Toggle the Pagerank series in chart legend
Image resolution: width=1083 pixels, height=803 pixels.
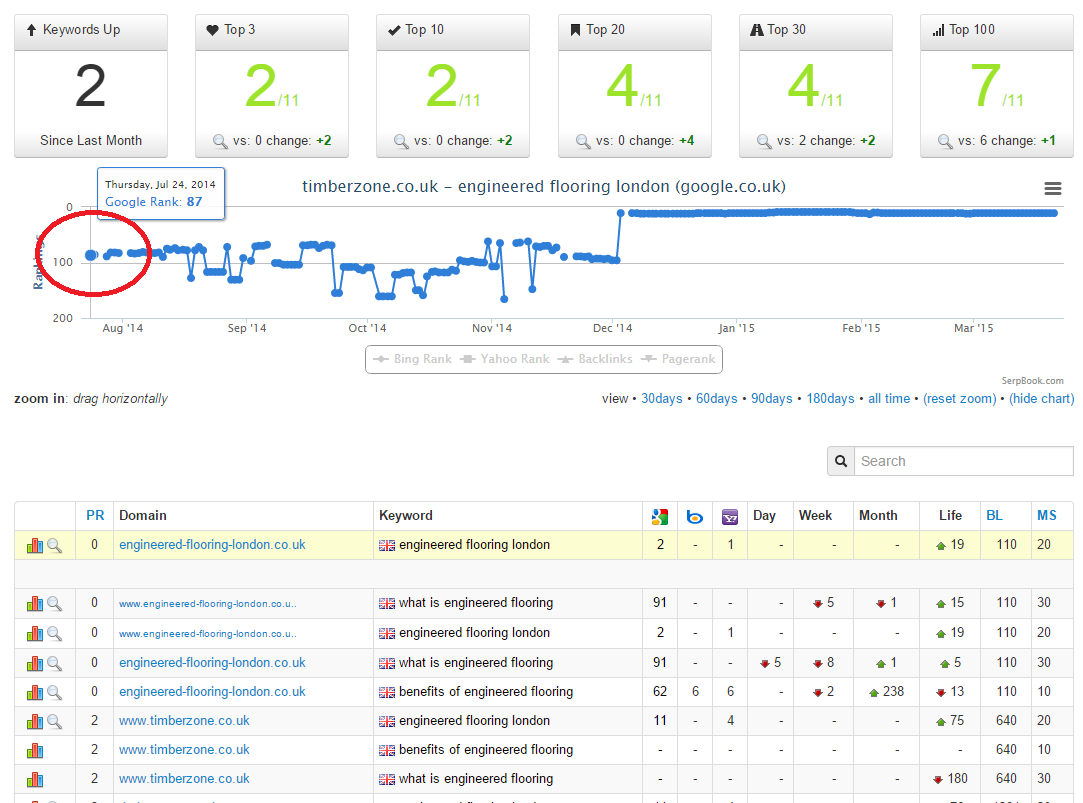point(678,359)
